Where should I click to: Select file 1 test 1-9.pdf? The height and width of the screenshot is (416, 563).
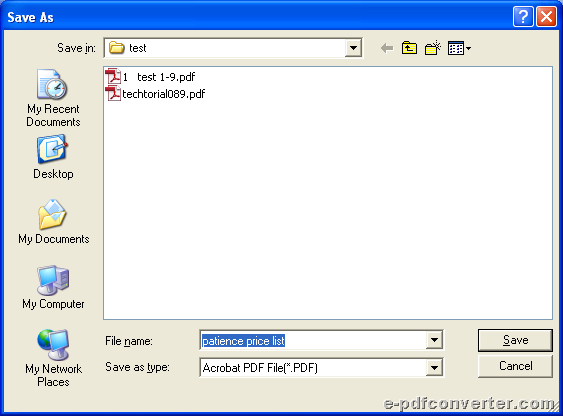pyautogui.click(x=150, y=77)
